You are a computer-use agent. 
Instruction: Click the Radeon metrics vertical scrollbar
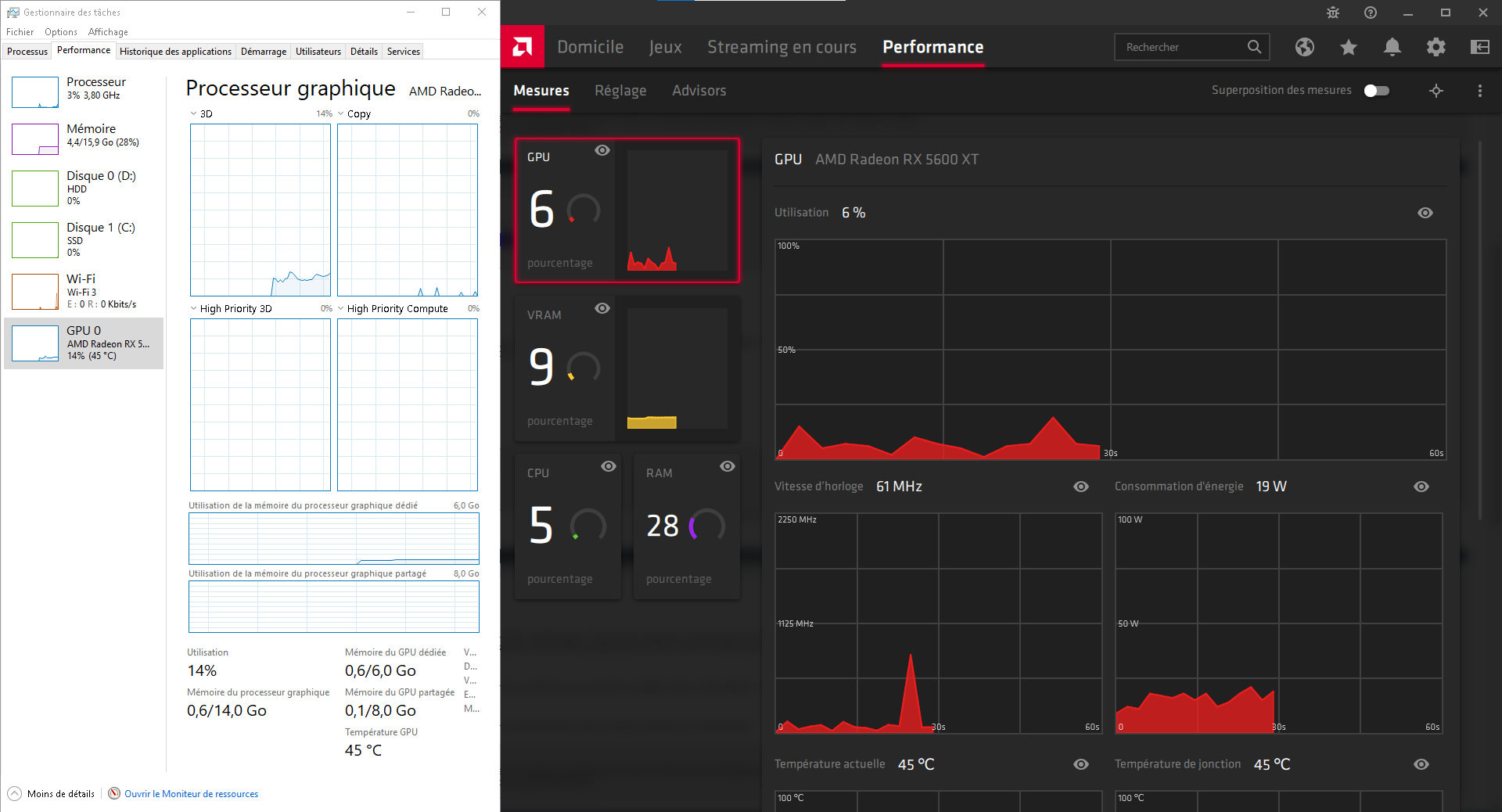click(1479, 330)
